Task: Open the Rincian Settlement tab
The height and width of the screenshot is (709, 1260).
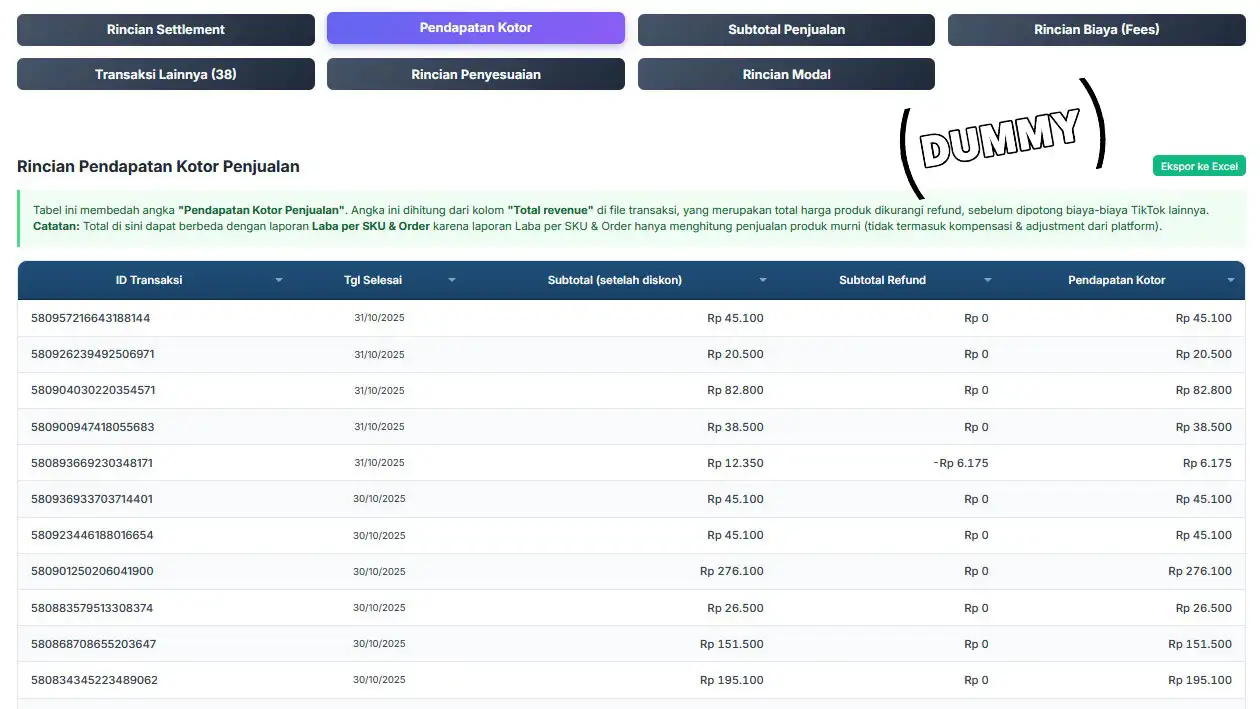Action: pos(166,30)
